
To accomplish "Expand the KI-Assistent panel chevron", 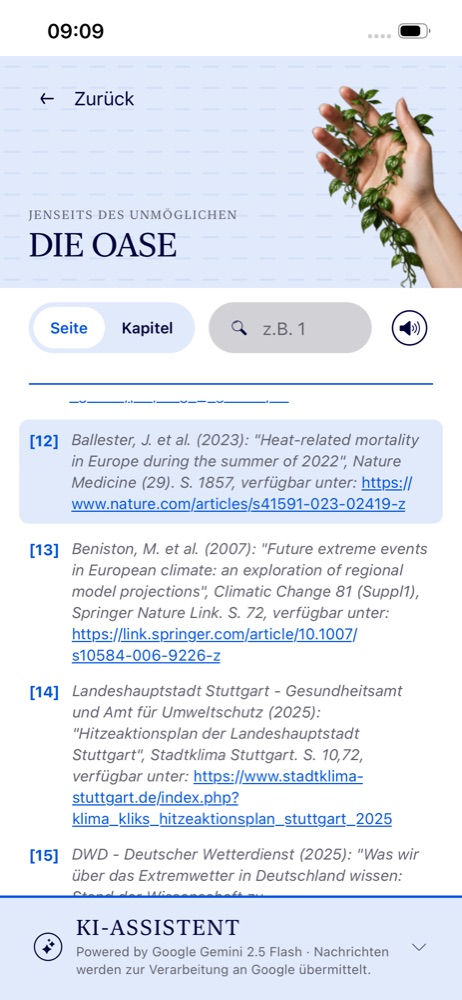I will (x=419, y=947).
